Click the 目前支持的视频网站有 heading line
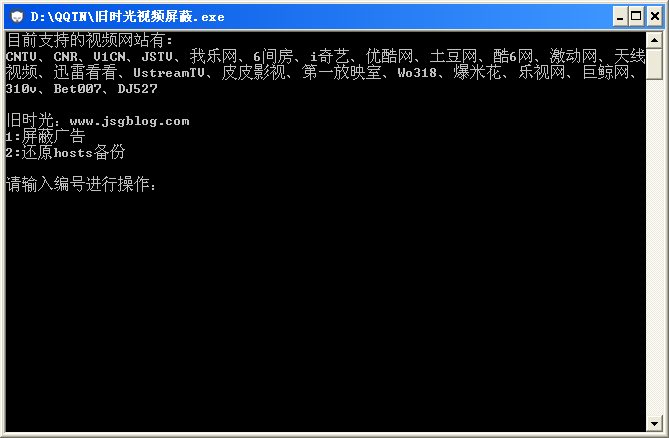The width and height of the screenshot is (669, 438). point(90,41)
